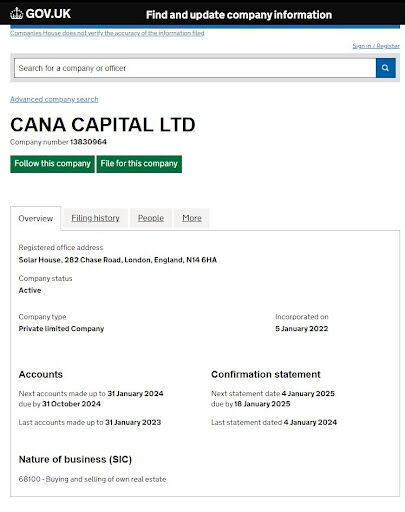The width and height of the screenshot is (405, 512).
Task: Click the 5 January 2022 incorporation date
Action: [302, 329]
